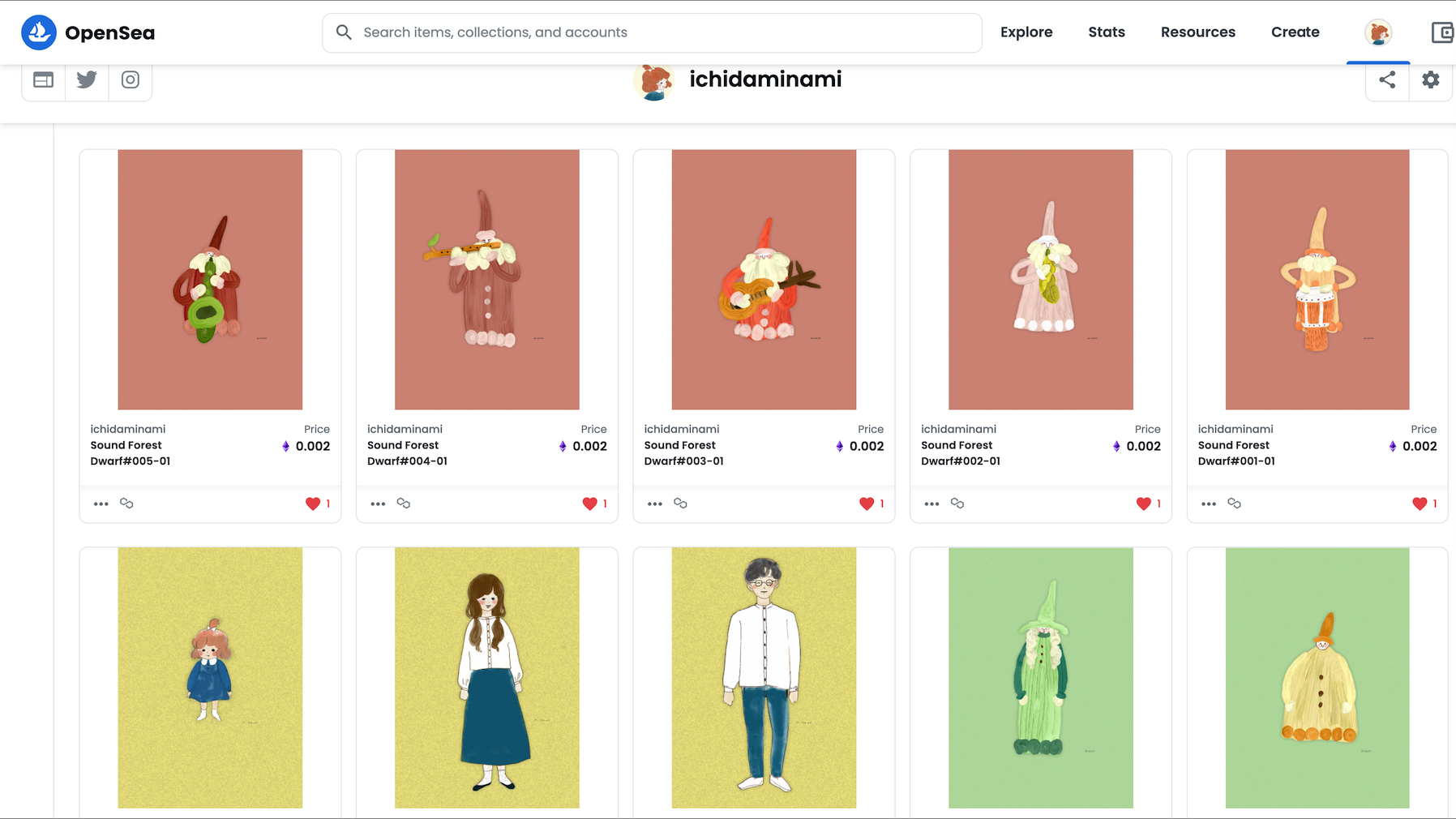Click ichidaminami creator name on Dwarf#002-01 card
This screenshot has height=819, width=1456.
pos(959,429)
